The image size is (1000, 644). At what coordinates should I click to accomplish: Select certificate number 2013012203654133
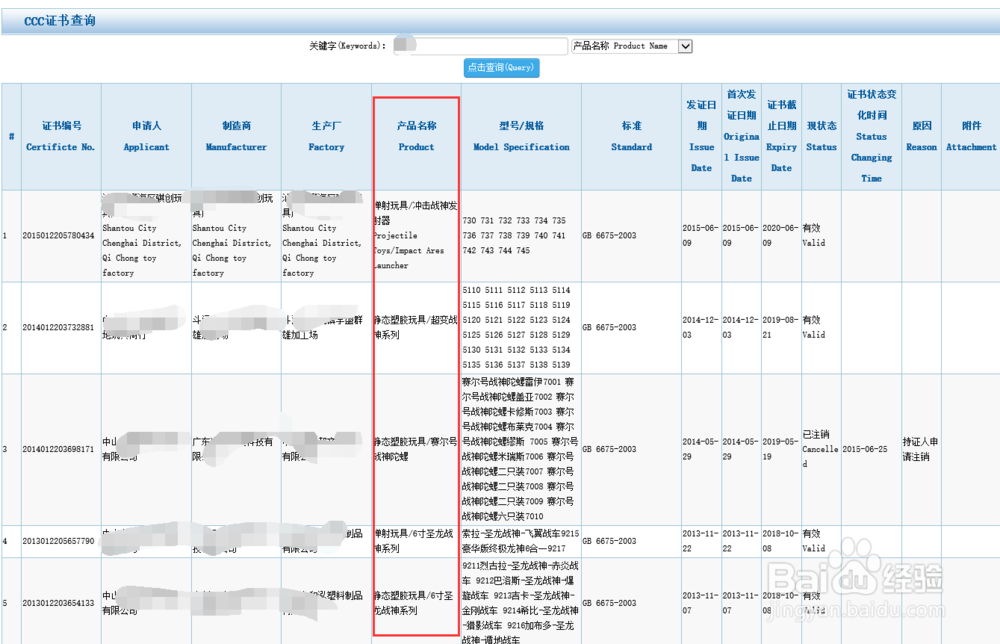click(x=59, y=603)
